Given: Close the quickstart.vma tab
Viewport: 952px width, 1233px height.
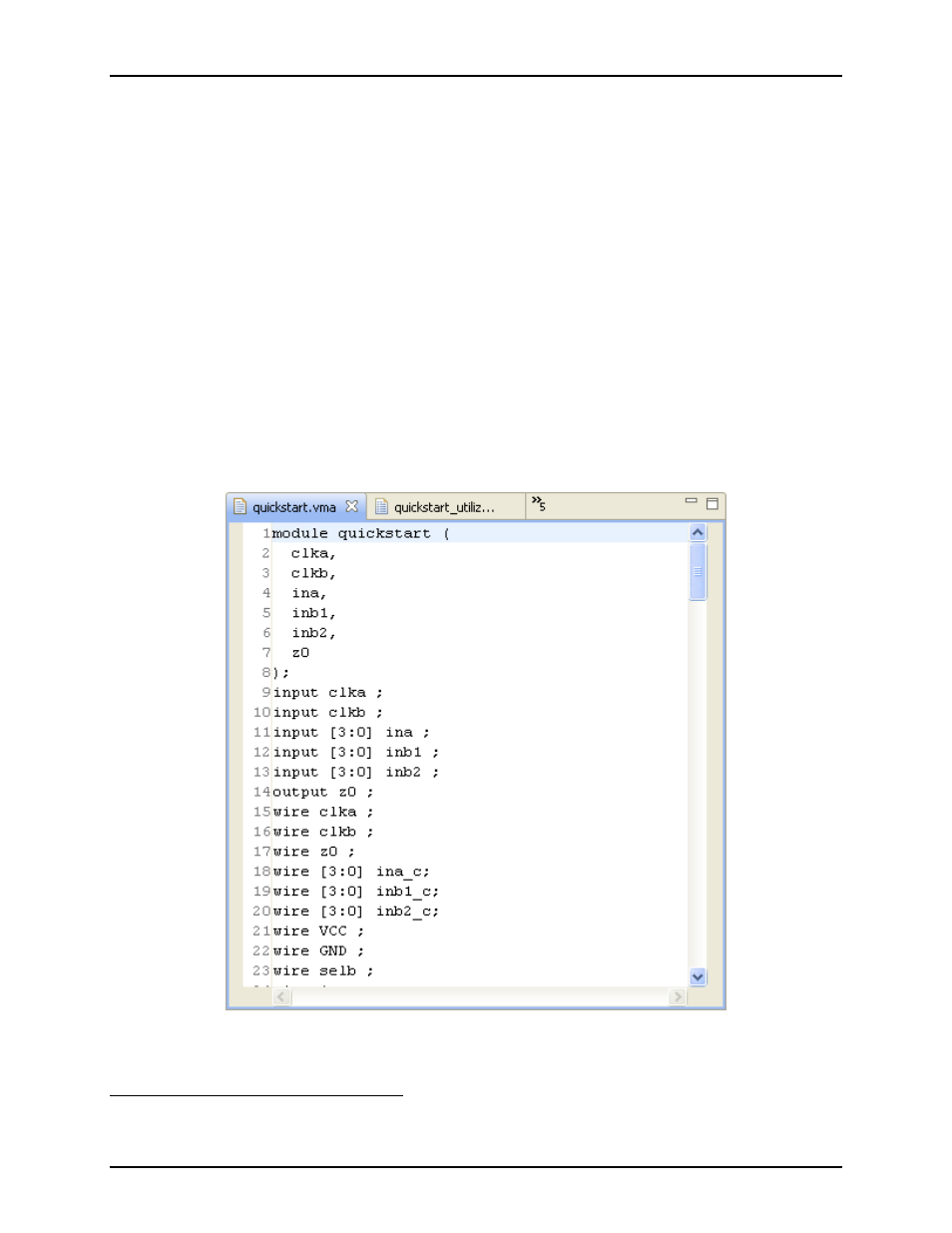Looking at the screenshot, I should (351, 506).
